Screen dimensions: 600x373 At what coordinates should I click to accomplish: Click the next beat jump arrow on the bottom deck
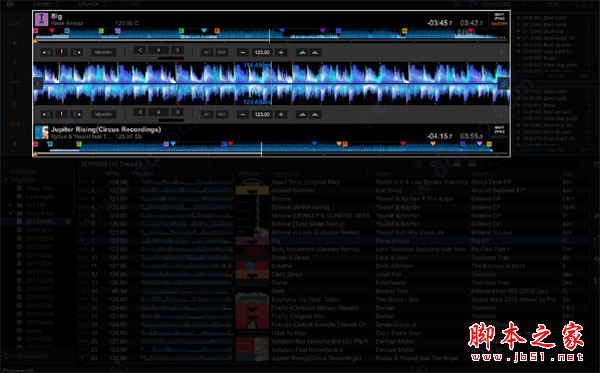(177, 112)
